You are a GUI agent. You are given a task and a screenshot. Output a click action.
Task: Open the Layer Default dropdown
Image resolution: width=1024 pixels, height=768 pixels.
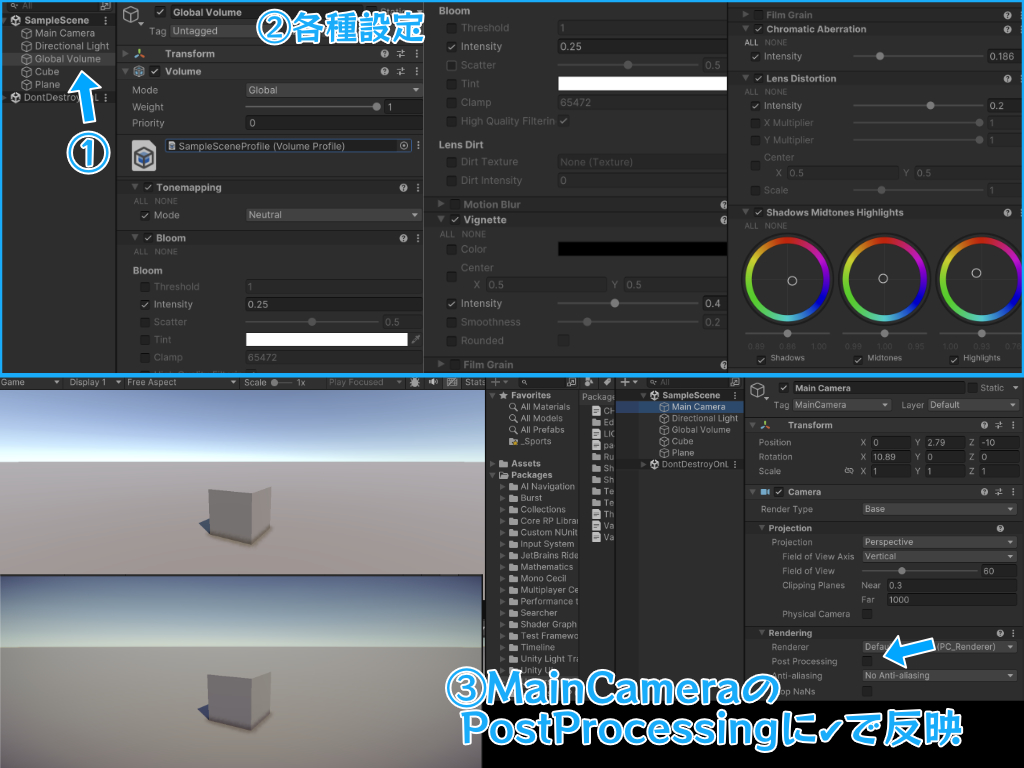[x=973, y=405]
